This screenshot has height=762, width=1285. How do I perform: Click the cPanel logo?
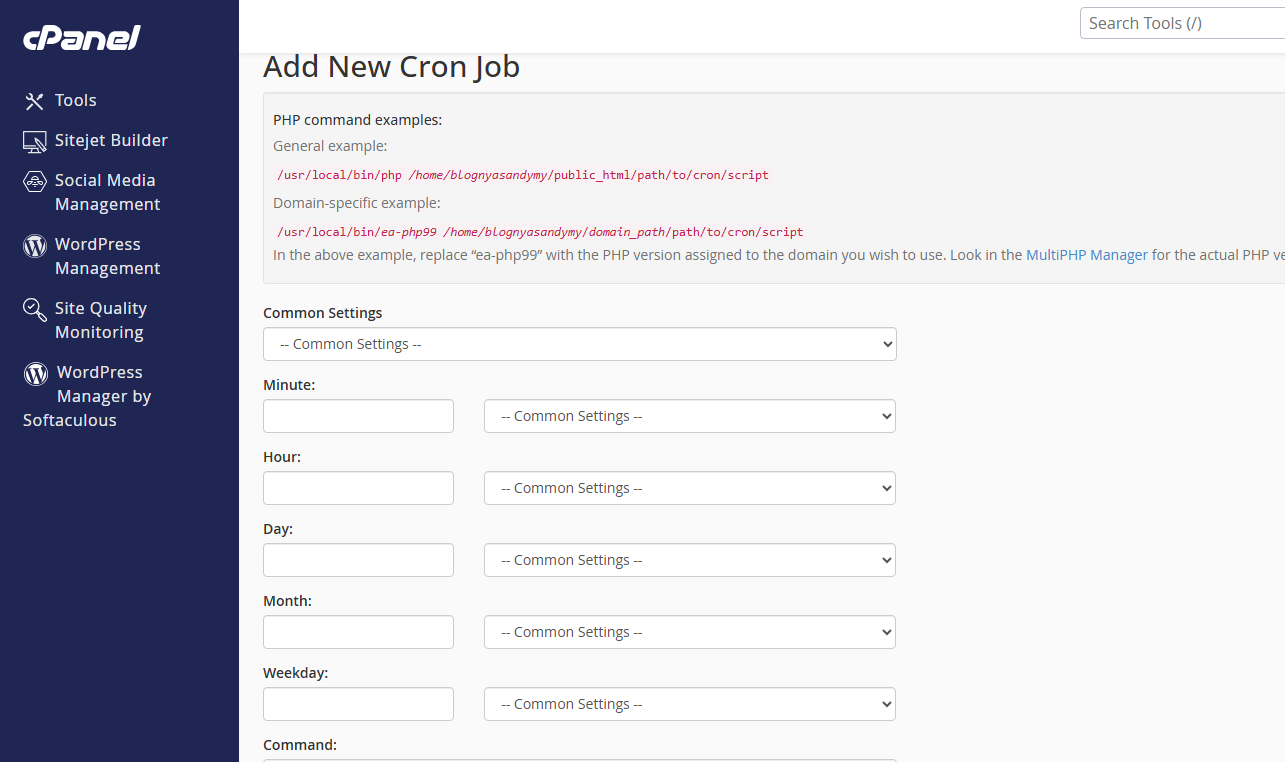tap(82, 38)
